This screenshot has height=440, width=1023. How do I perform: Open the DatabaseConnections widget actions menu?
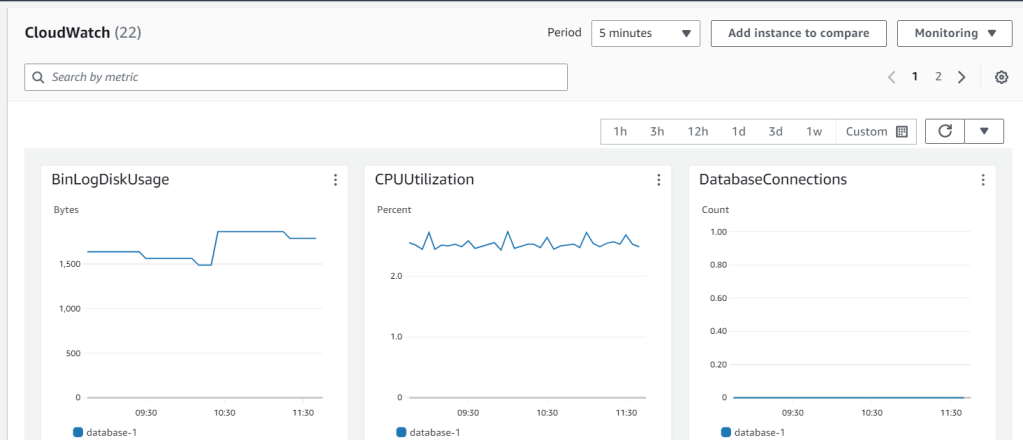[x=983, y=180]
